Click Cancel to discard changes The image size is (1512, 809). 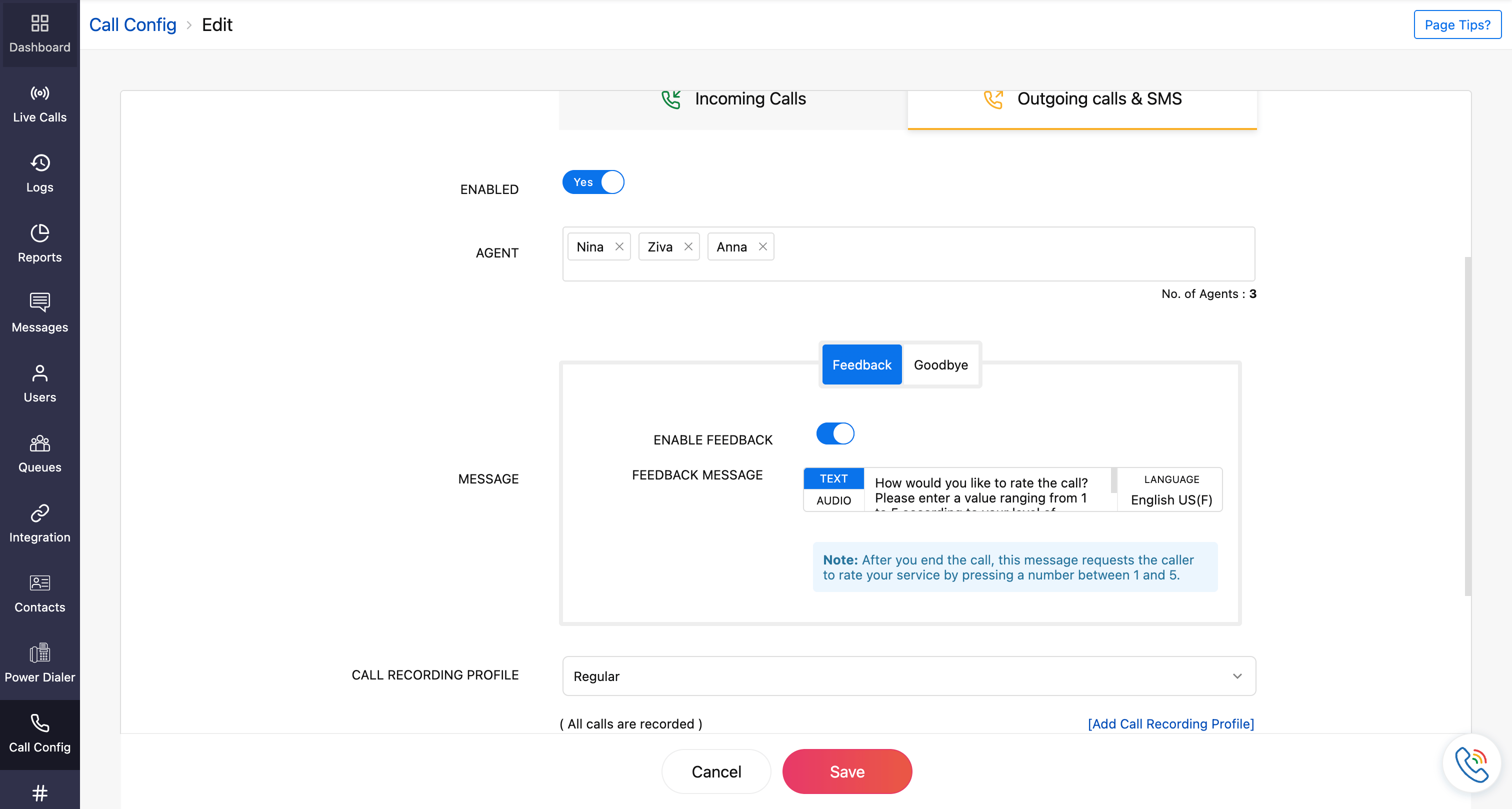point(716,771)
